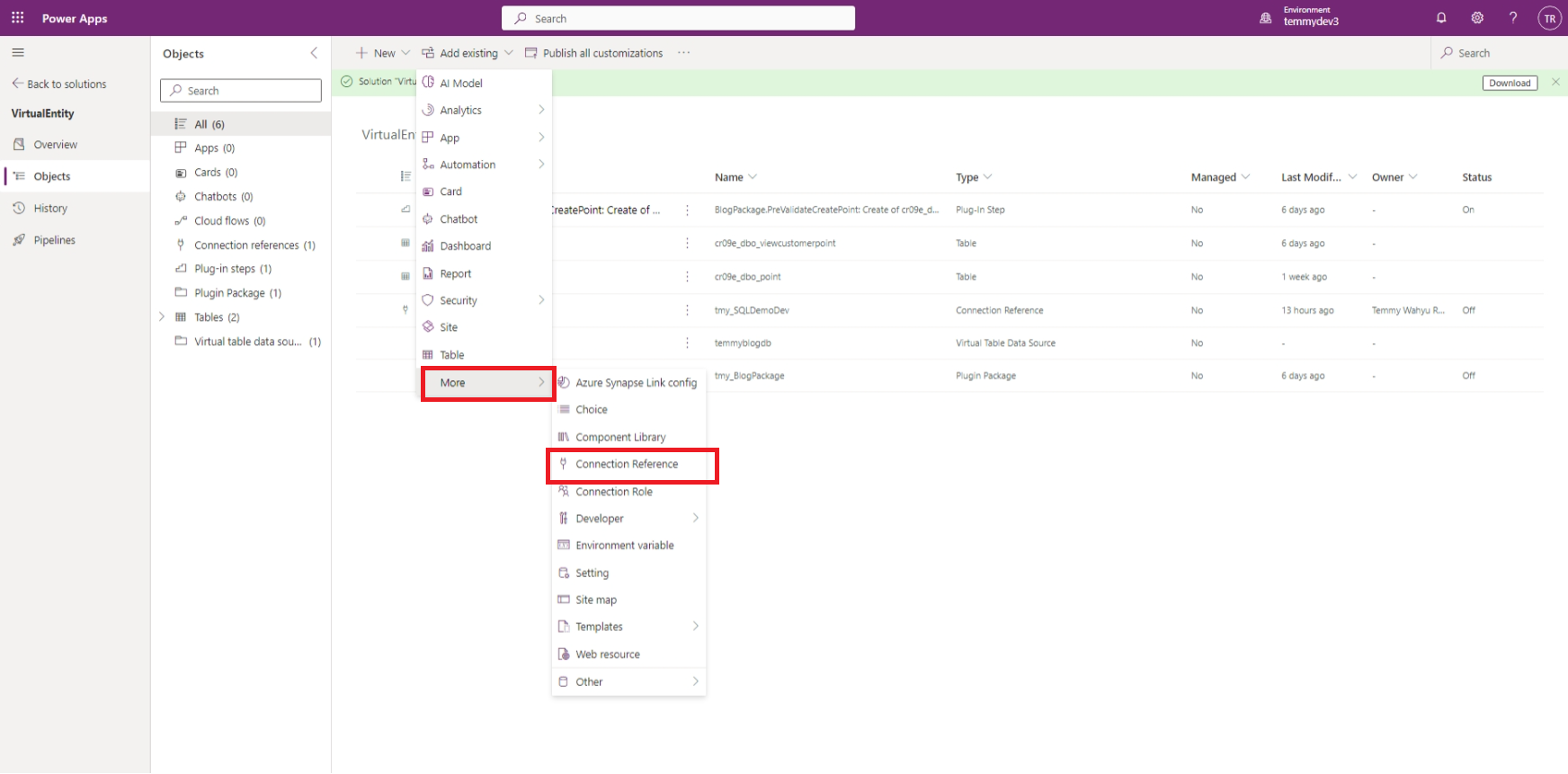Expand the App submenu

(x=485, y=138)
